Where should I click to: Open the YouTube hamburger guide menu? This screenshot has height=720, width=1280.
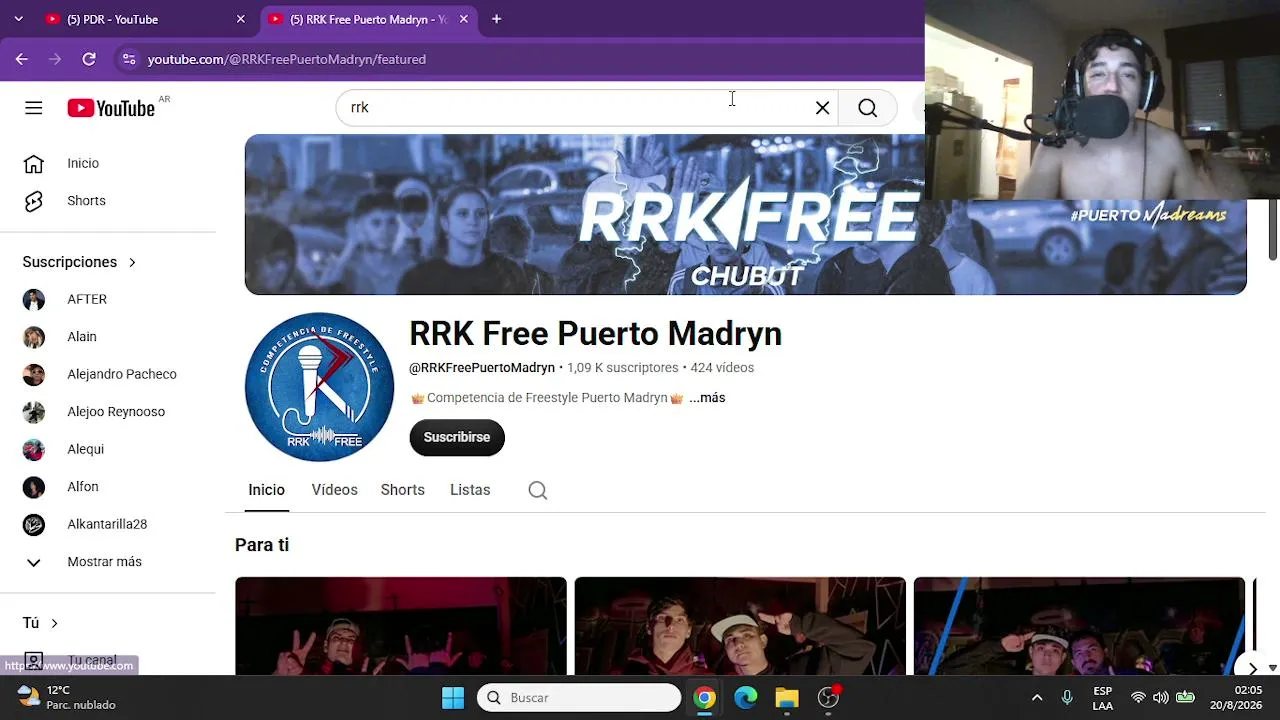point(34,108)
